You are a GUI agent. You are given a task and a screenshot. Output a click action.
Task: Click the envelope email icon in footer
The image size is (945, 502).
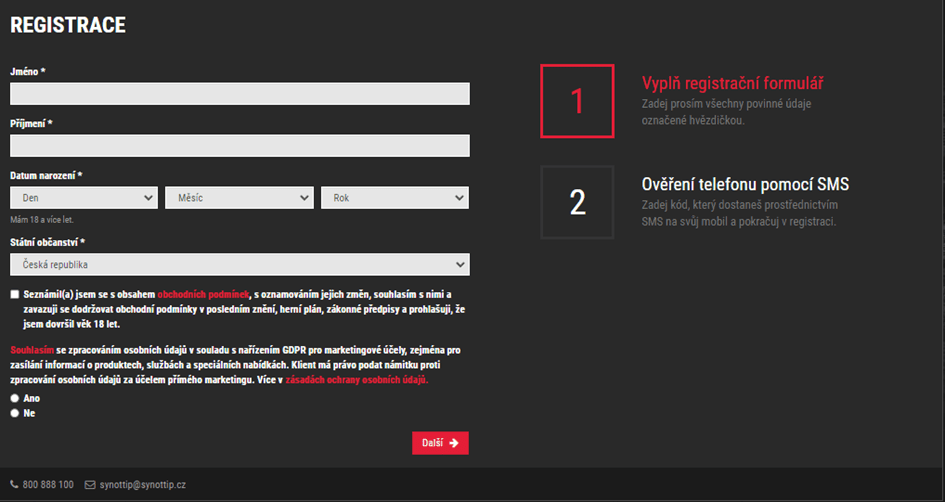90,485
